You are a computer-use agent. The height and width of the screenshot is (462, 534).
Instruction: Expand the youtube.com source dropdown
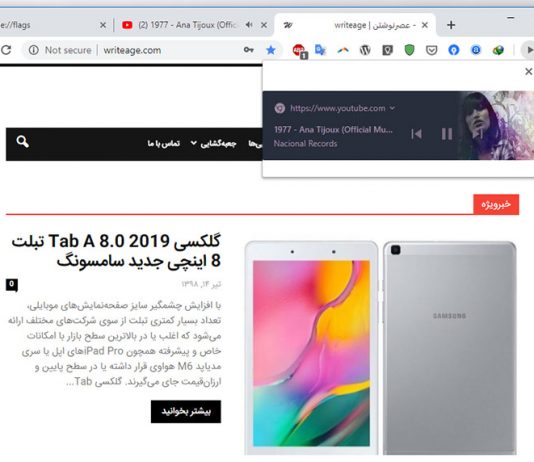tap(392, 108)
